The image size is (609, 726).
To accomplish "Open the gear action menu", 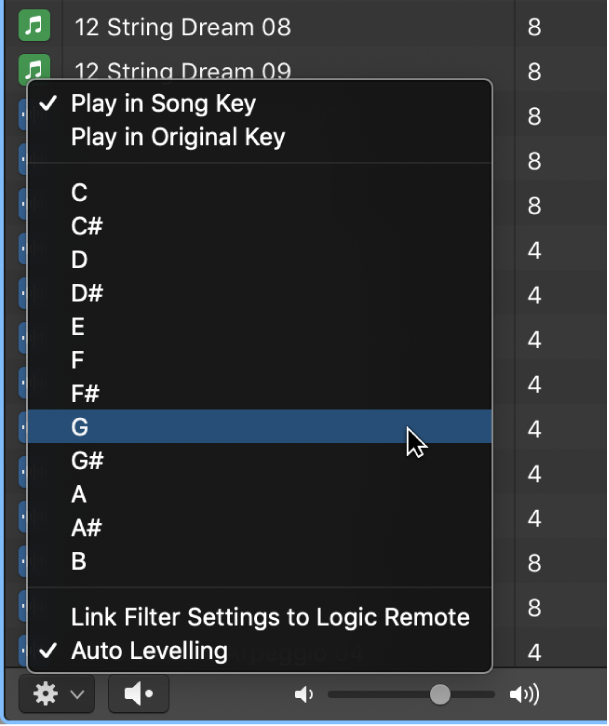I will (x=45, y=694).
